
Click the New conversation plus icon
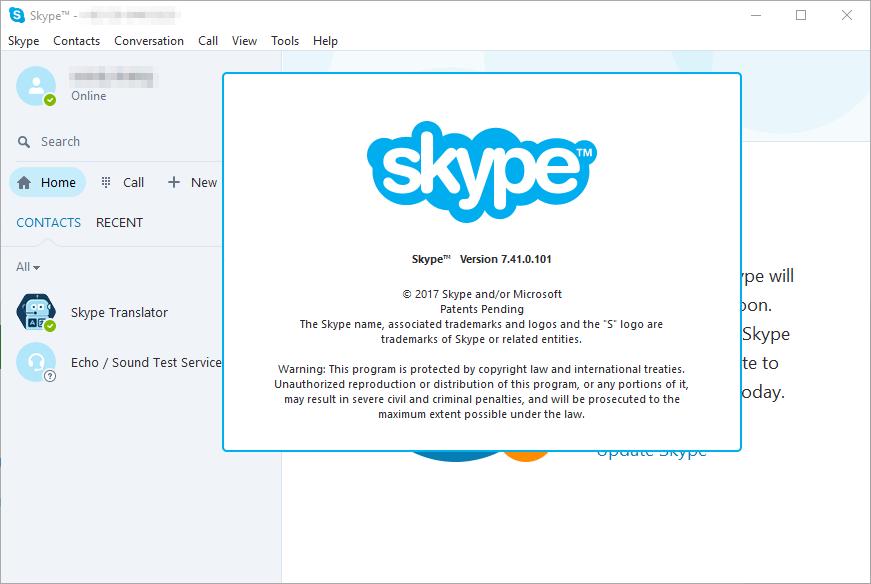[172, 182]
